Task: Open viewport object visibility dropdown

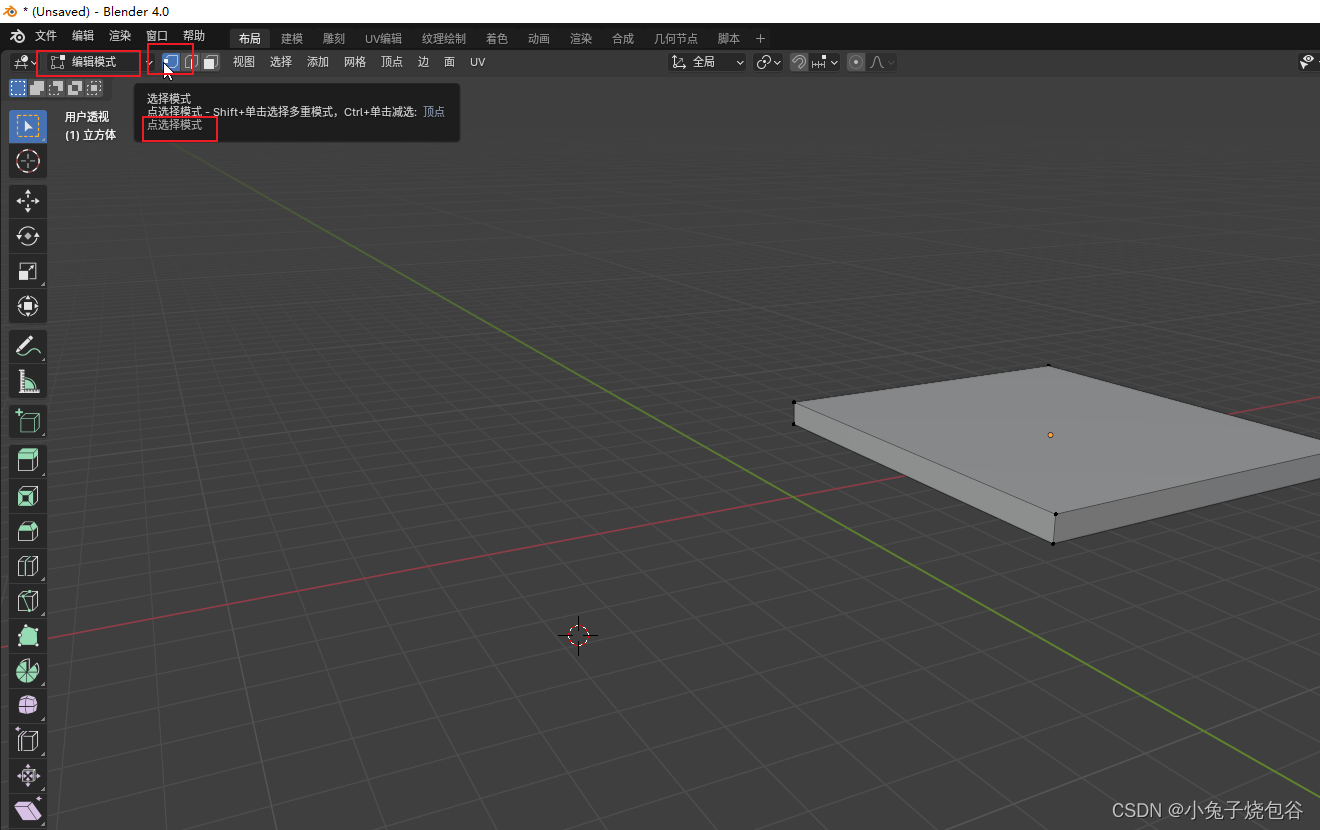Action: coord(1309,62)
